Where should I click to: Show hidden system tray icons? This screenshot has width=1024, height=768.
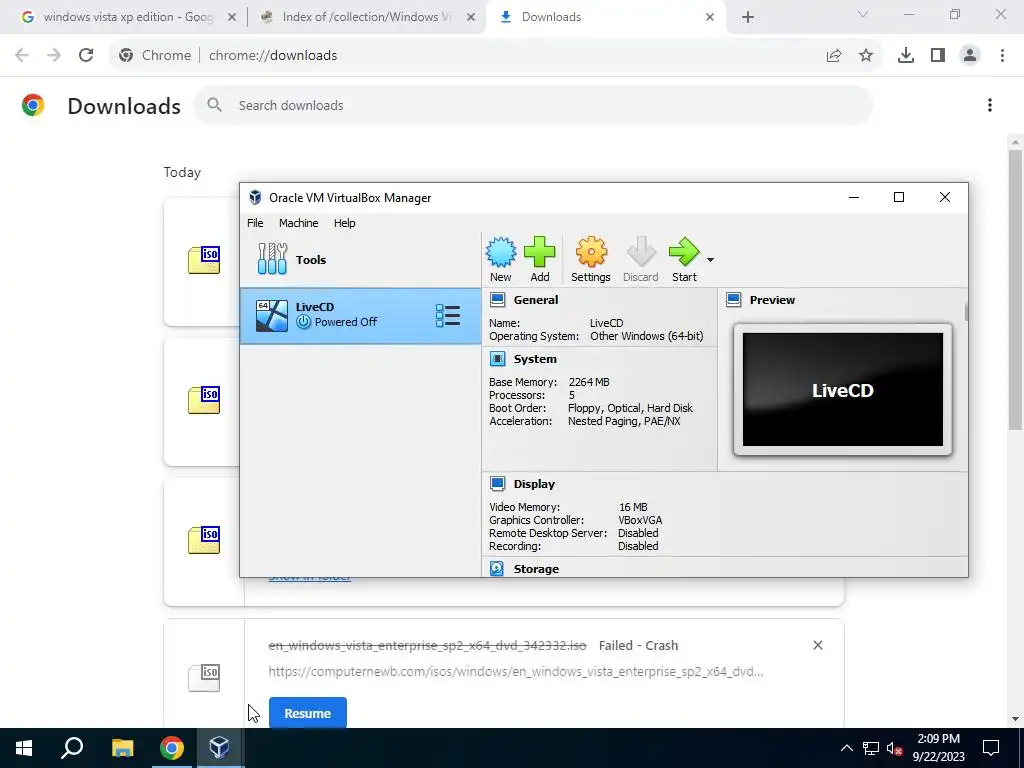coord(846,748)
